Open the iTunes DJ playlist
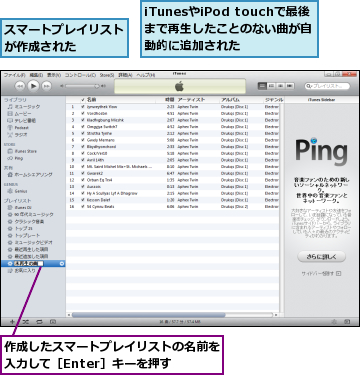The image size is (360, 375). [x=20, y=208]
